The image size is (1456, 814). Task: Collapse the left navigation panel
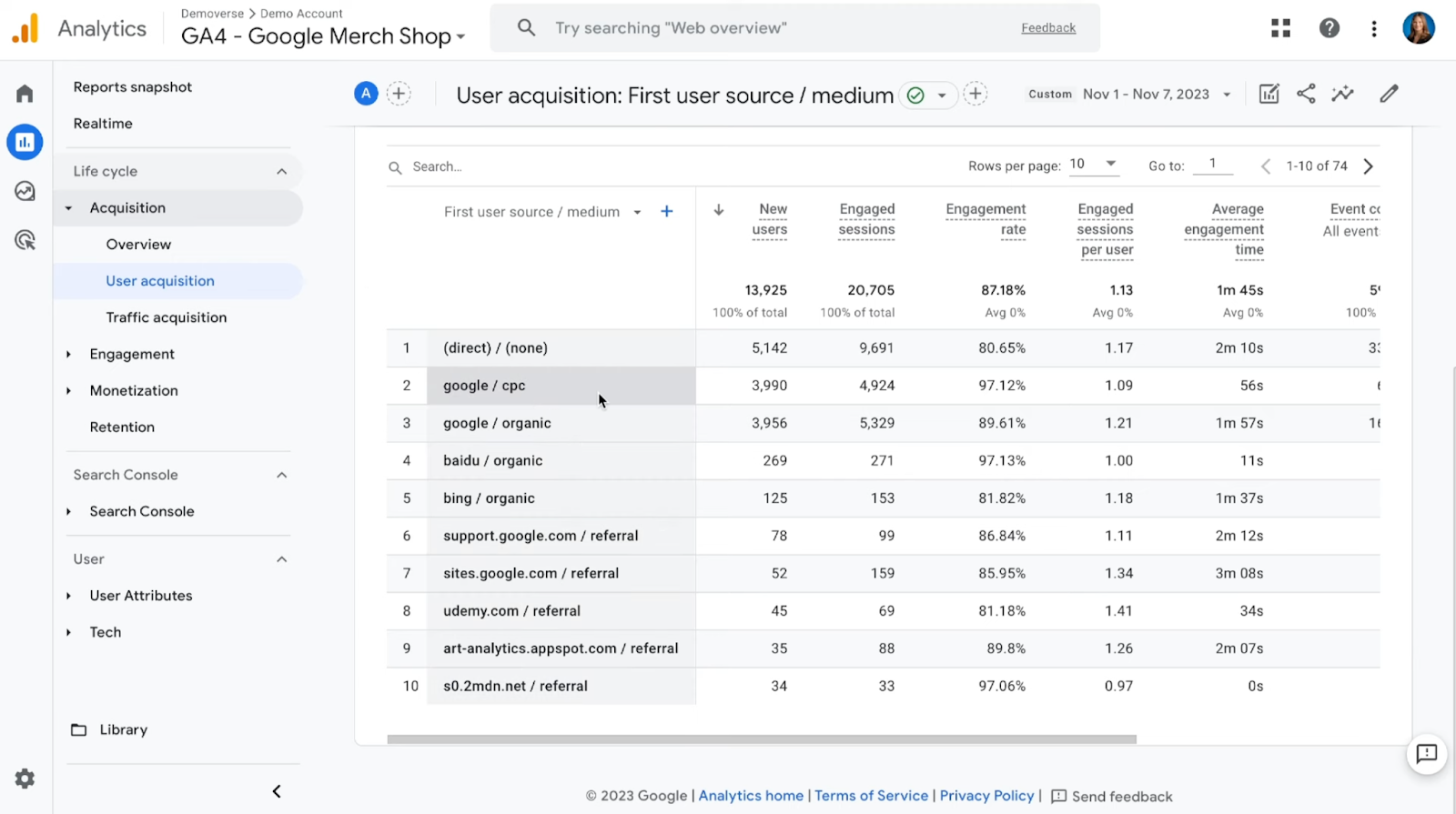[277, 791]
